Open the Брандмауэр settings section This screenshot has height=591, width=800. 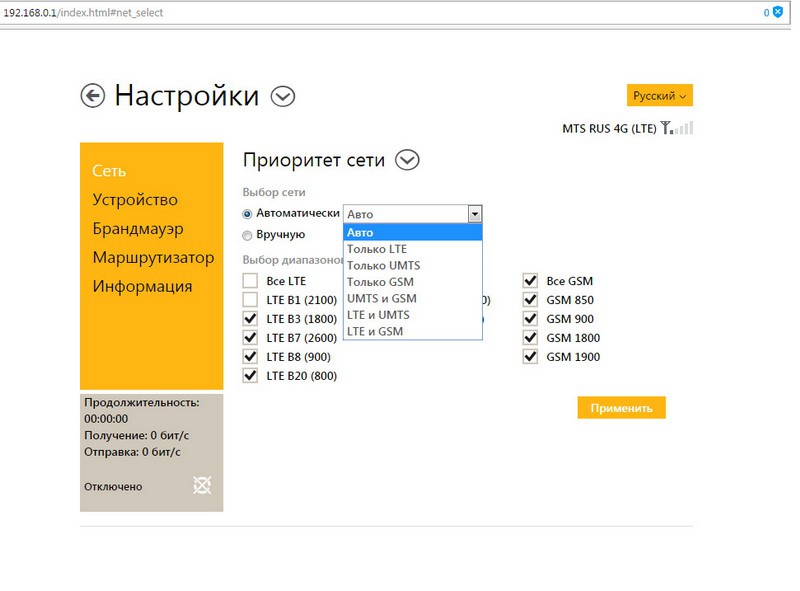[x=138, y=229]
